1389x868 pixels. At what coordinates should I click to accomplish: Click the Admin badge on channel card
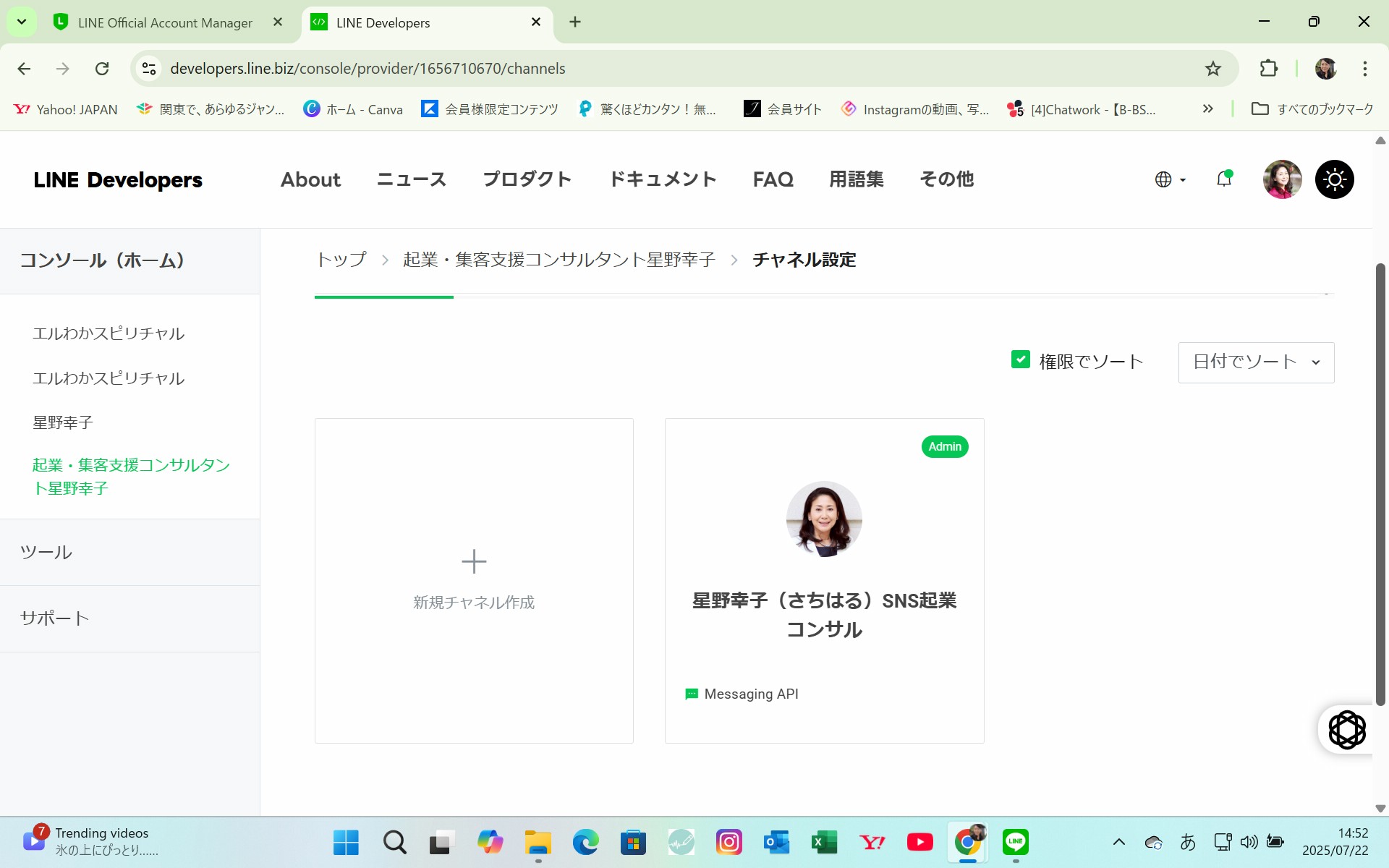click(945, 447)
